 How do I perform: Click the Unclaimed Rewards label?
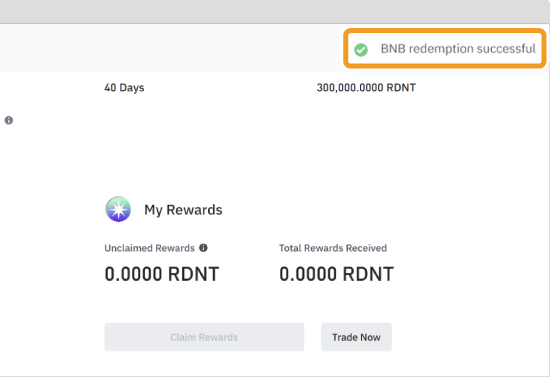pos(149,248)
